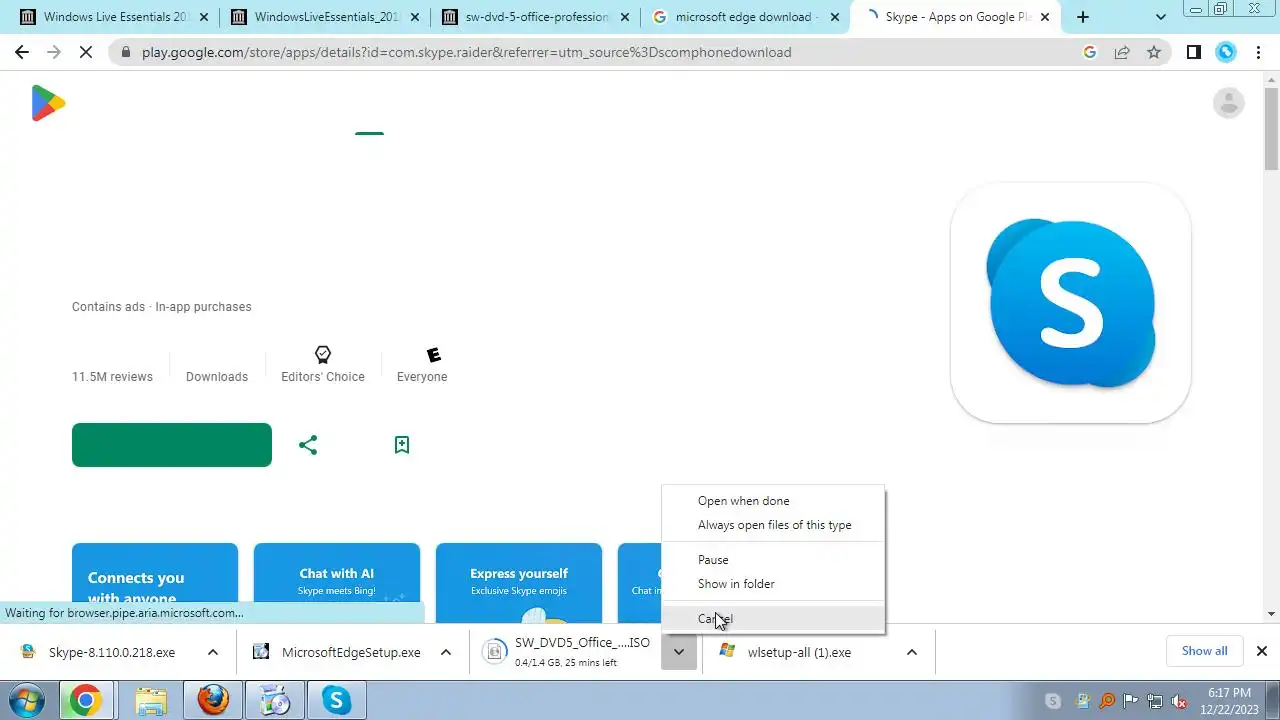Click Chrome icon in taskbar
The image size is (1280, 720).
(x=85, y=701)
